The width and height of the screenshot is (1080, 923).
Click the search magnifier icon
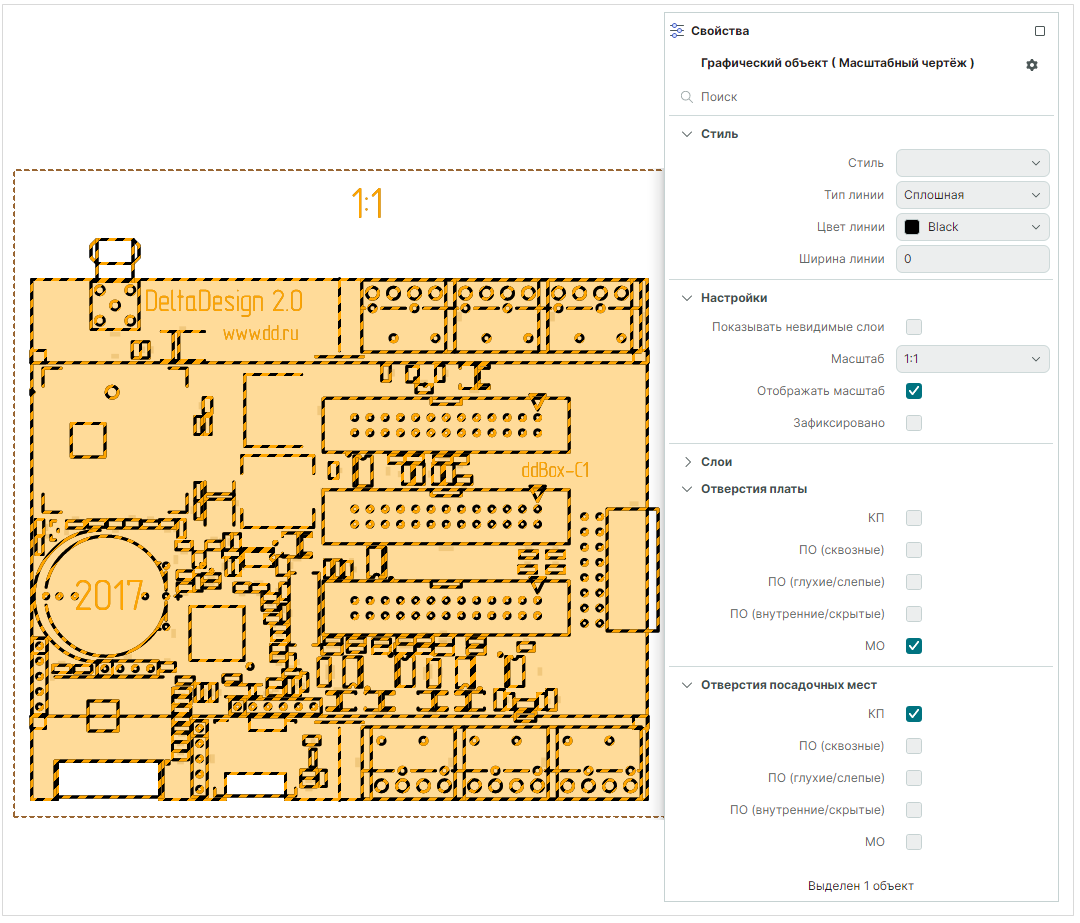point(686,97)
